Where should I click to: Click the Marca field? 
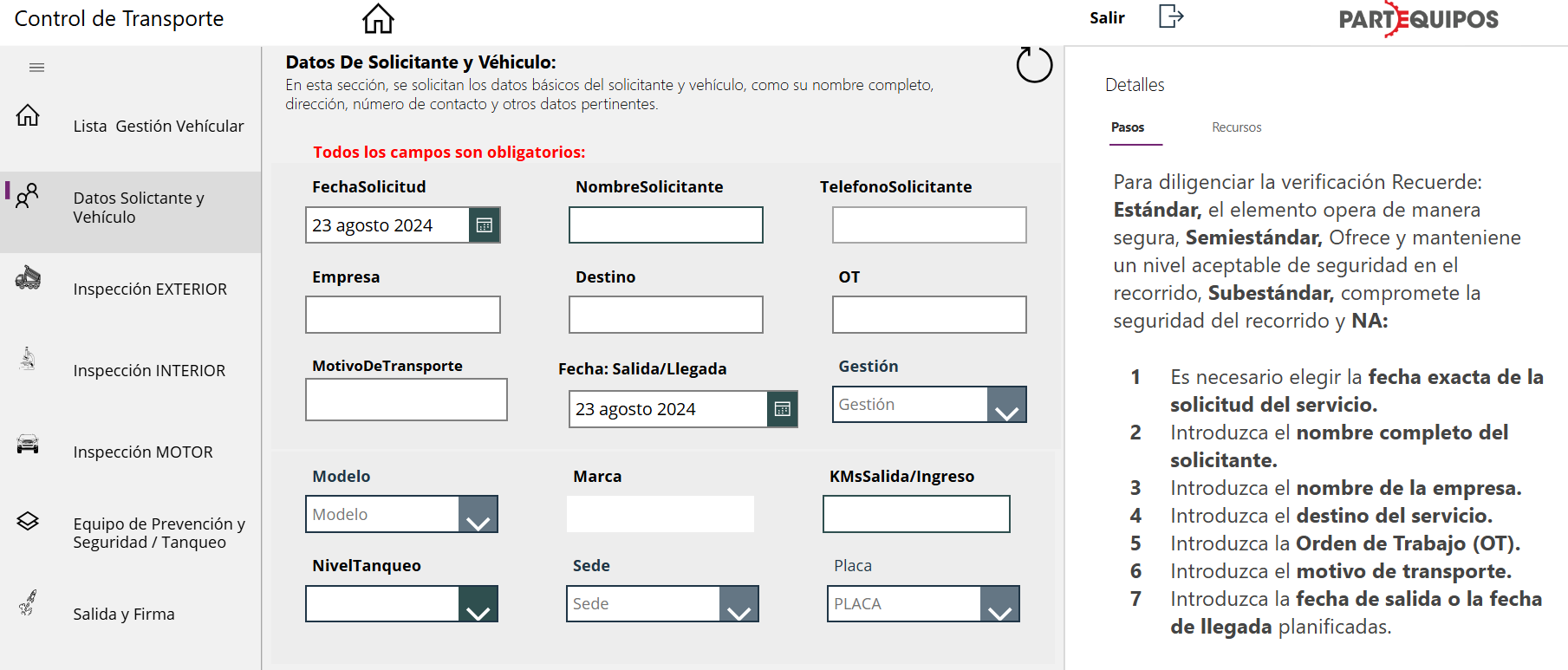(x=660, y=514)
